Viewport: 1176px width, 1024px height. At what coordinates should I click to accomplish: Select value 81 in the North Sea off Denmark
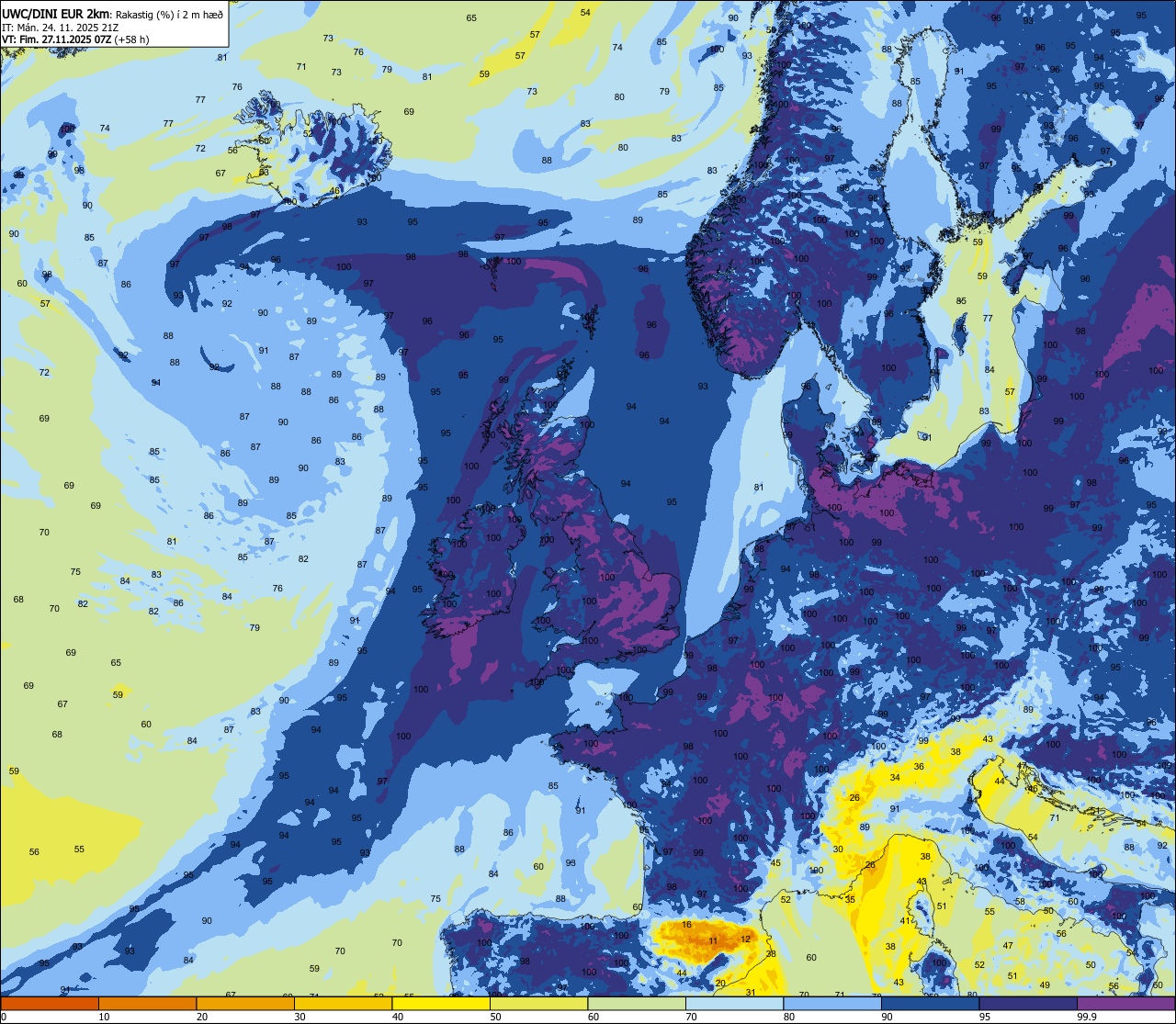pyautogui.click(x=759, y=487)
